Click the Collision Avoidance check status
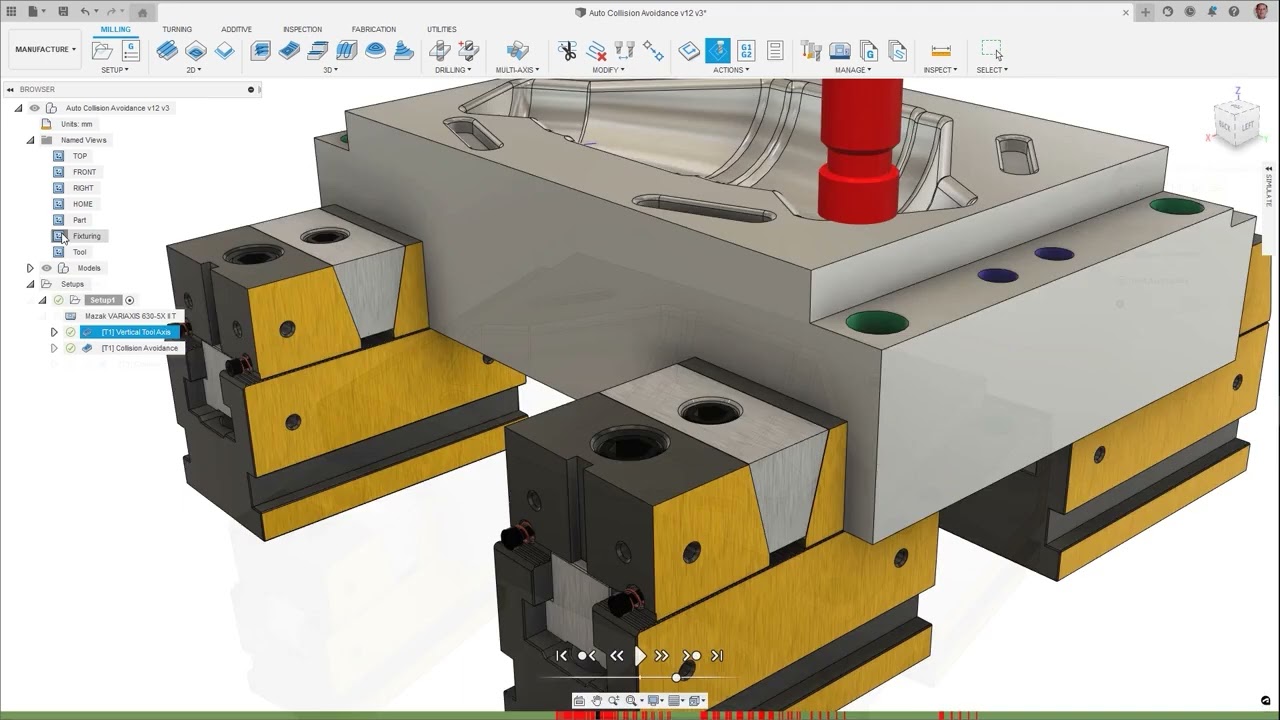This screenshot has height=720, width=1280. click(70, 348)
